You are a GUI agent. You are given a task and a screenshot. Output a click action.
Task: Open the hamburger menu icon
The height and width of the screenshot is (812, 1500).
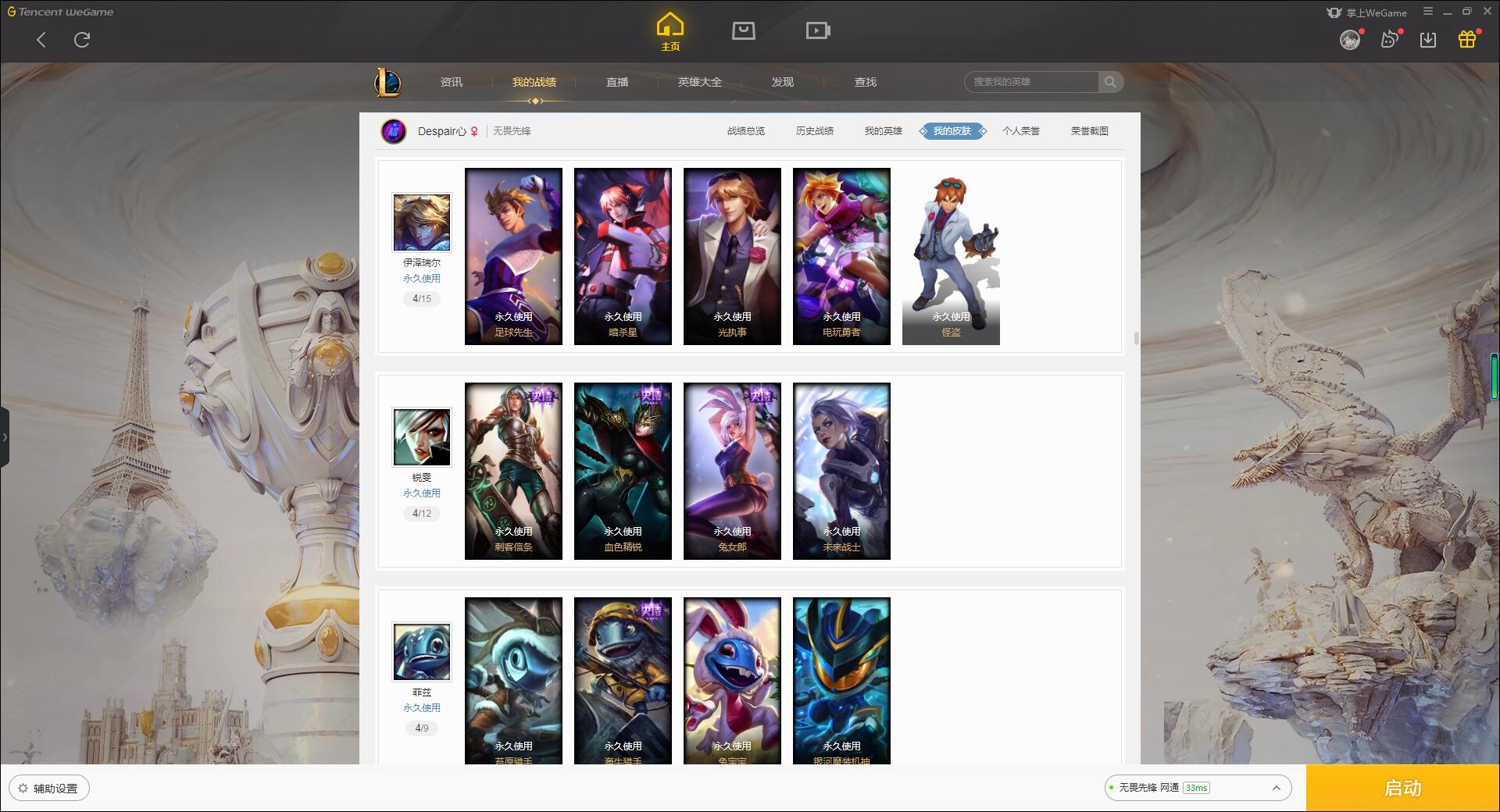click(x=1428, y=12)
